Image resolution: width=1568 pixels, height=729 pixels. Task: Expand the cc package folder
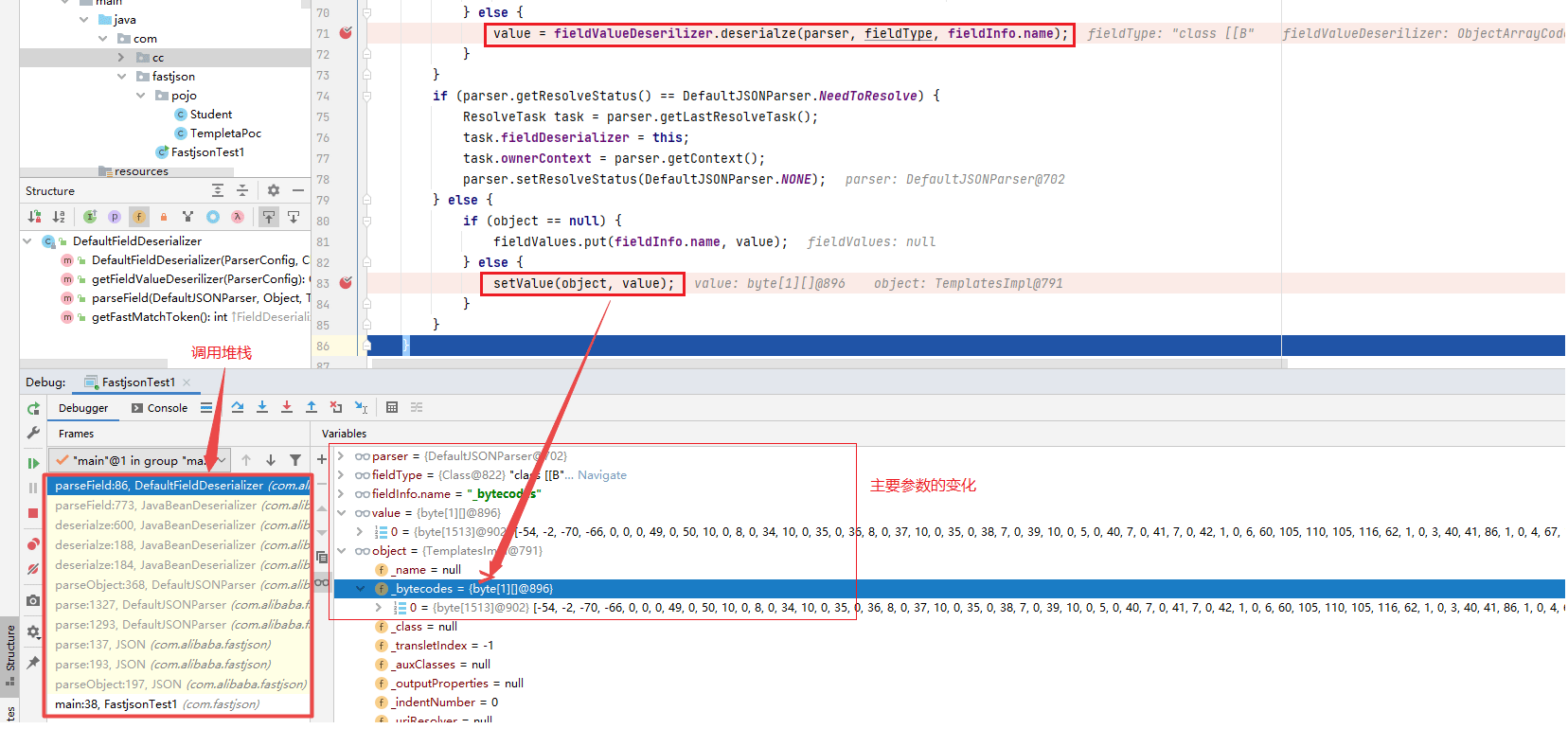(x=121, y=58)
